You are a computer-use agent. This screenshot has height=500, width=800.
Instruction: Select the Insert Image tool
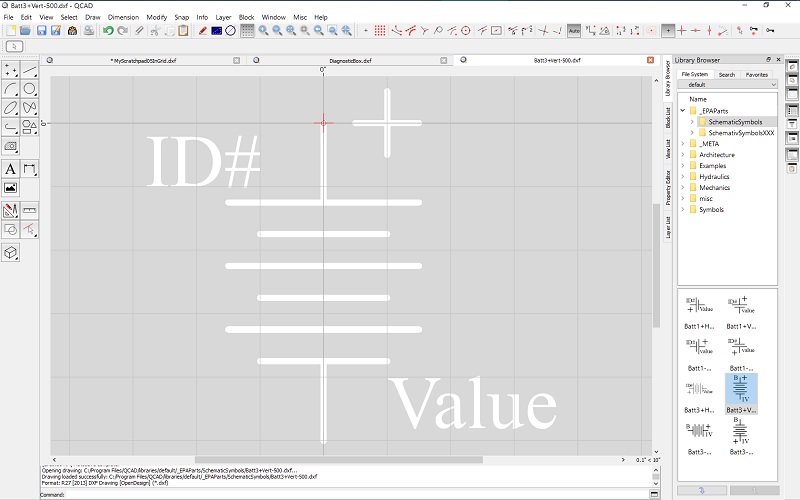pyautogui.click(x=11, y=188)
